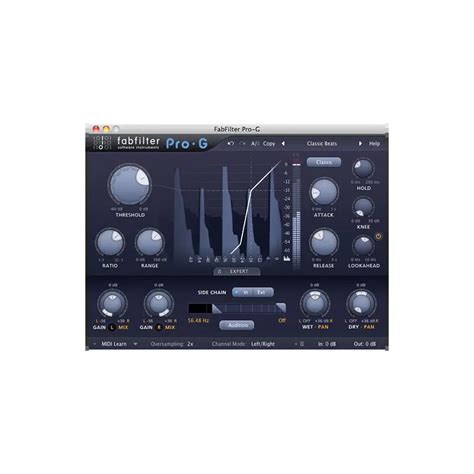Click the 56.48 Hz filter value

(x=198, y=320)
